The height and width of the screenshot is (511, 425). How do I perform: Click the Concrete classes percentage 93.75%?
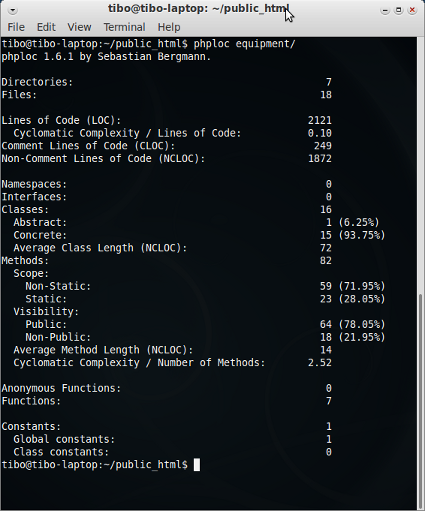click(x=362, y=235)
